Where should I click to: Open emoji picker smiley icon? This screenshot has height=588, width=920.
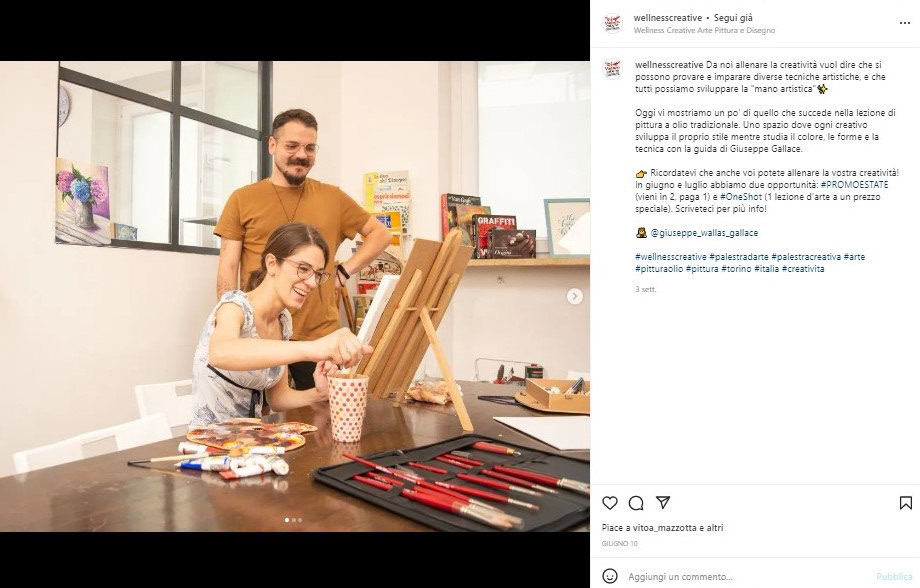tap(610, 576)
